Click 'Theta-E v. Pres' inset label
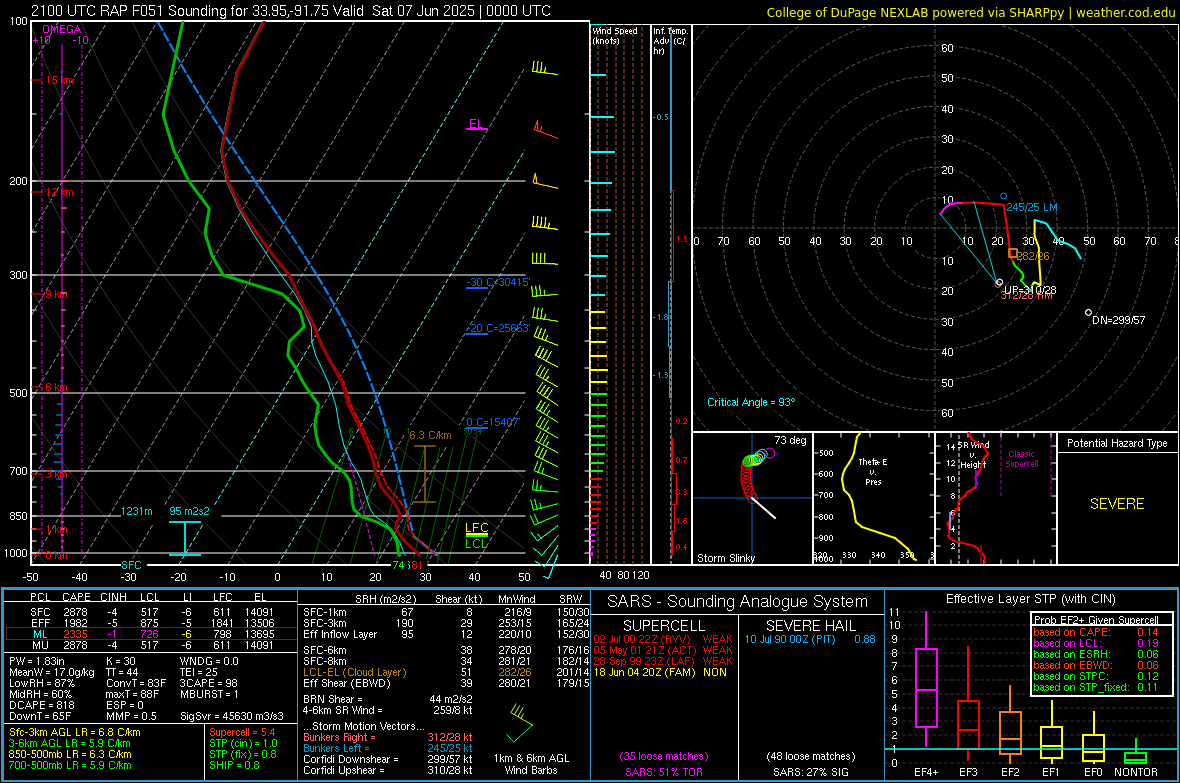The width and height of the screenshot is (1180, 783). click(x=873, y=471)
